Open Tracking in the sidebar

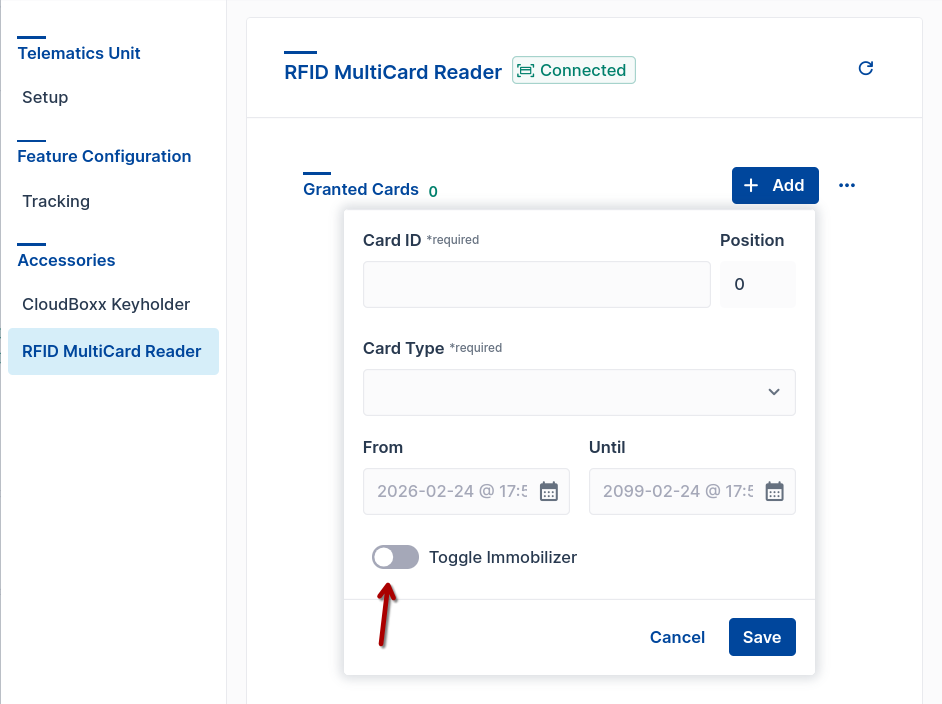56,201
